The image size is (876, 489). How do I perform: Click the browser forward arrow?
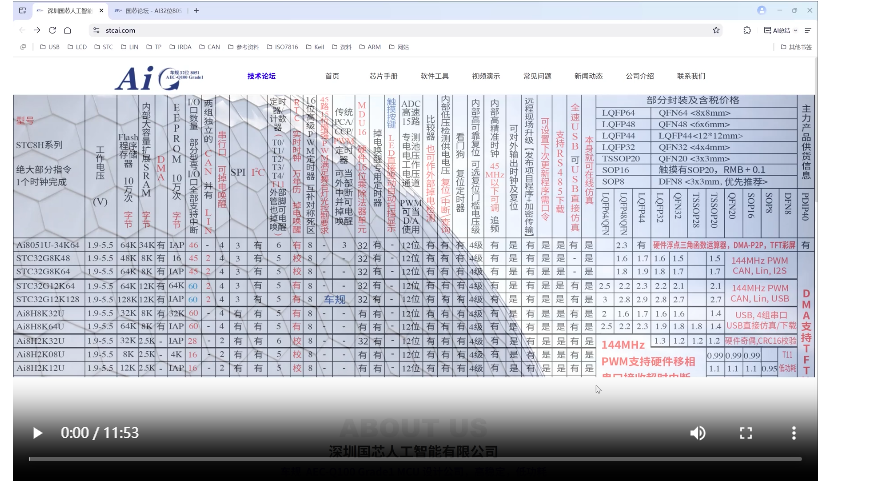click(37, 30)
